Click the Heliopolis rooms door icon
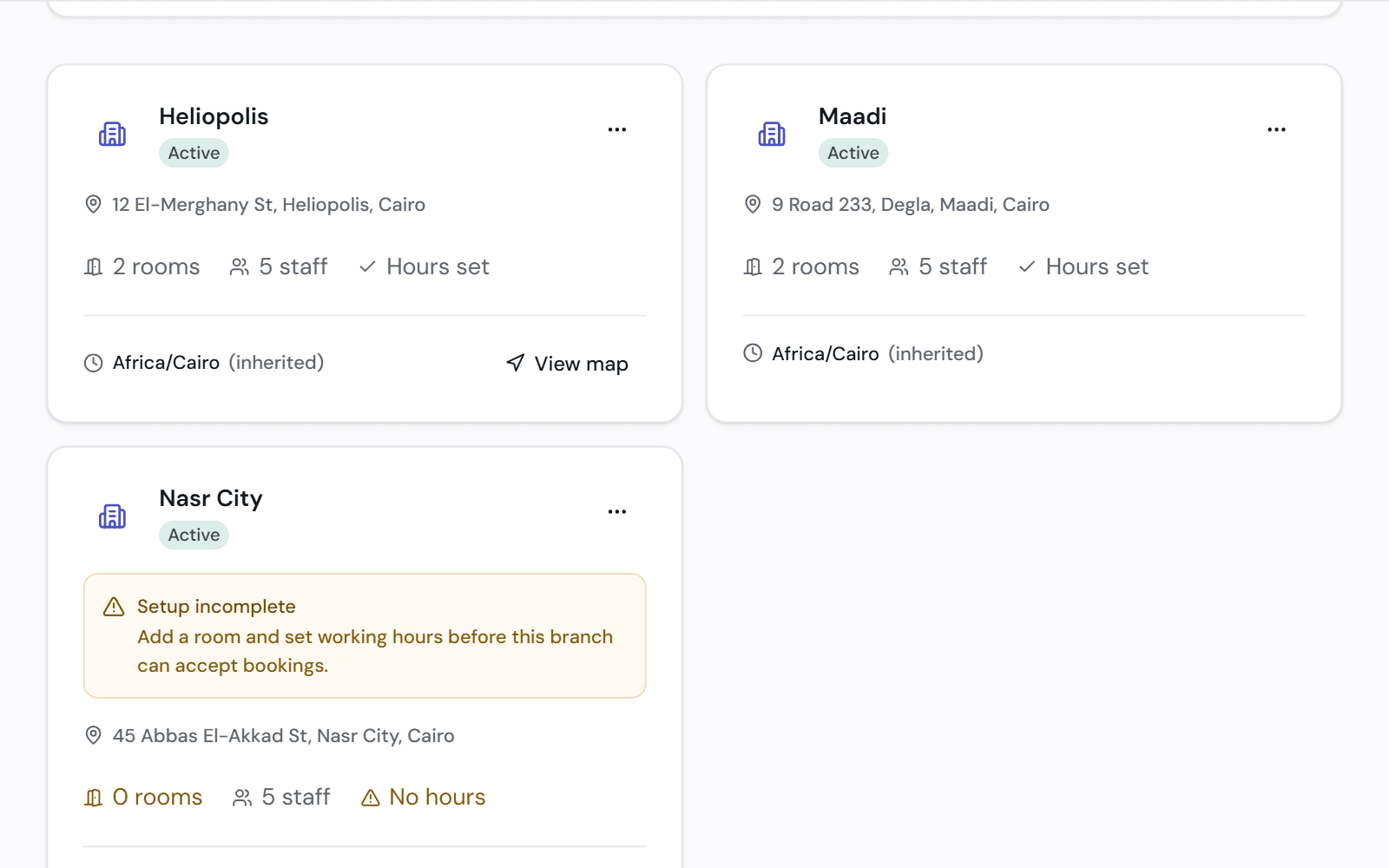The height and width of the screenshot is (868, 1389). 93,266
